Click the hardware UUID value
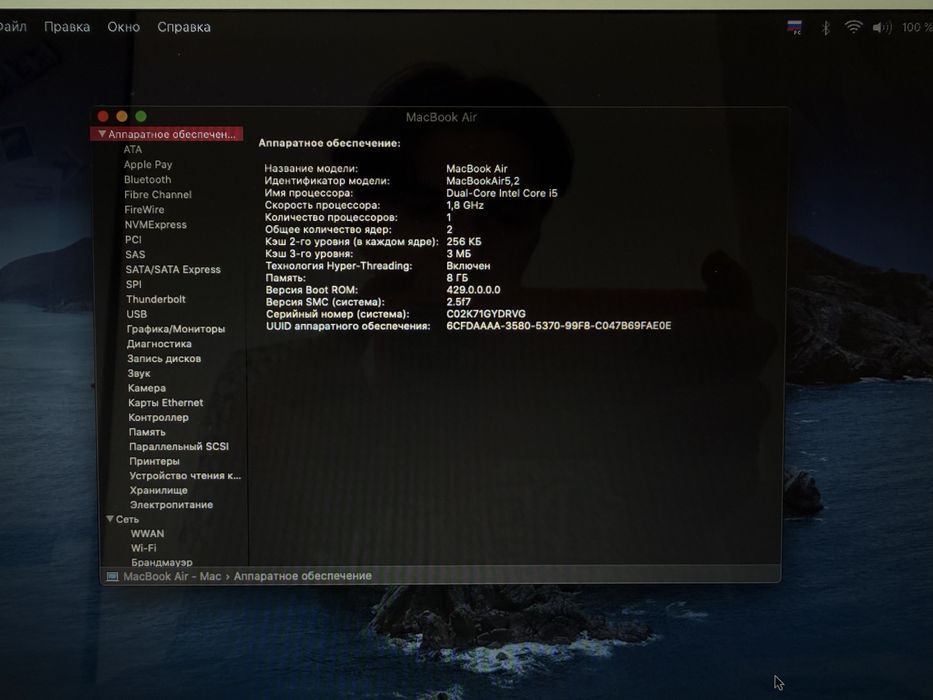 [558, 326]
